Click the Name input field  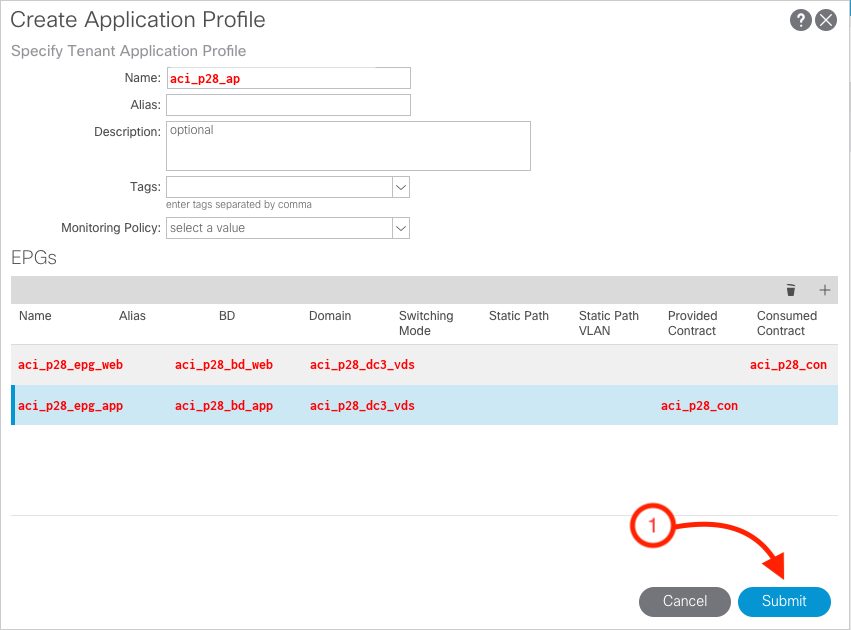click(x=288, y=78)
